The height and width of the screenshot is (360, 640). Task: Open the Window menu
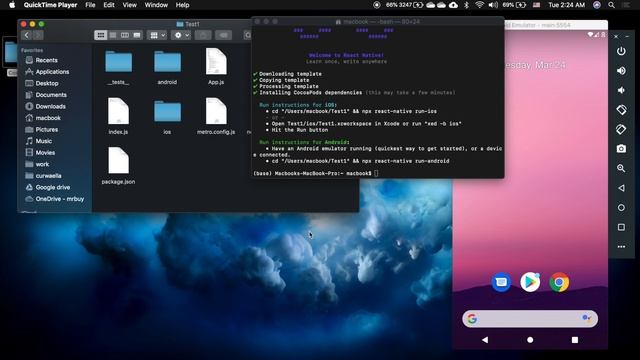click(156, 5)
